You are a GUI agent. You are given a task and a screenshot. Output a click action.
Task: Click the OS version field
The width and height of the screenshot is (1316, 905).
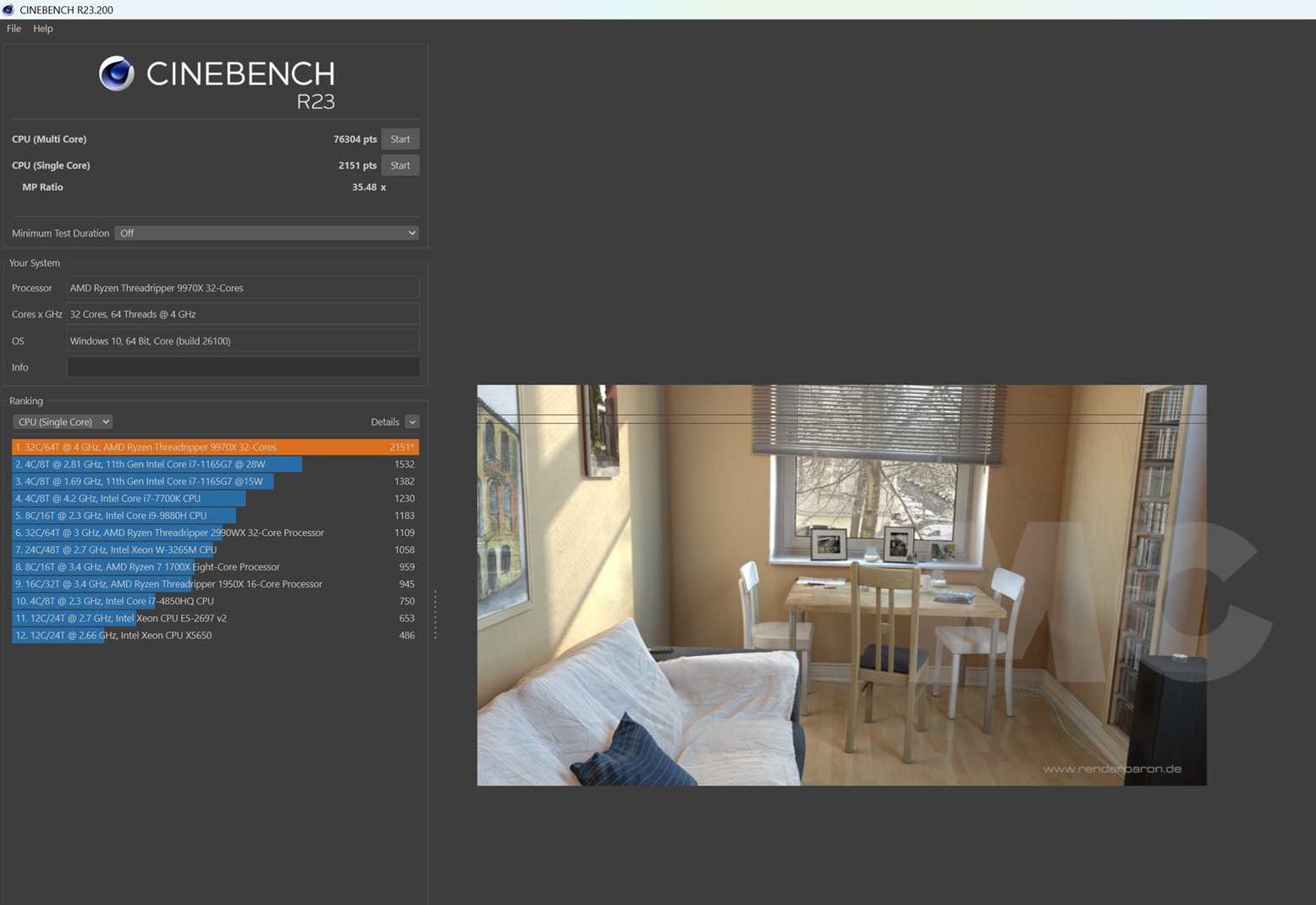[243, 340]
